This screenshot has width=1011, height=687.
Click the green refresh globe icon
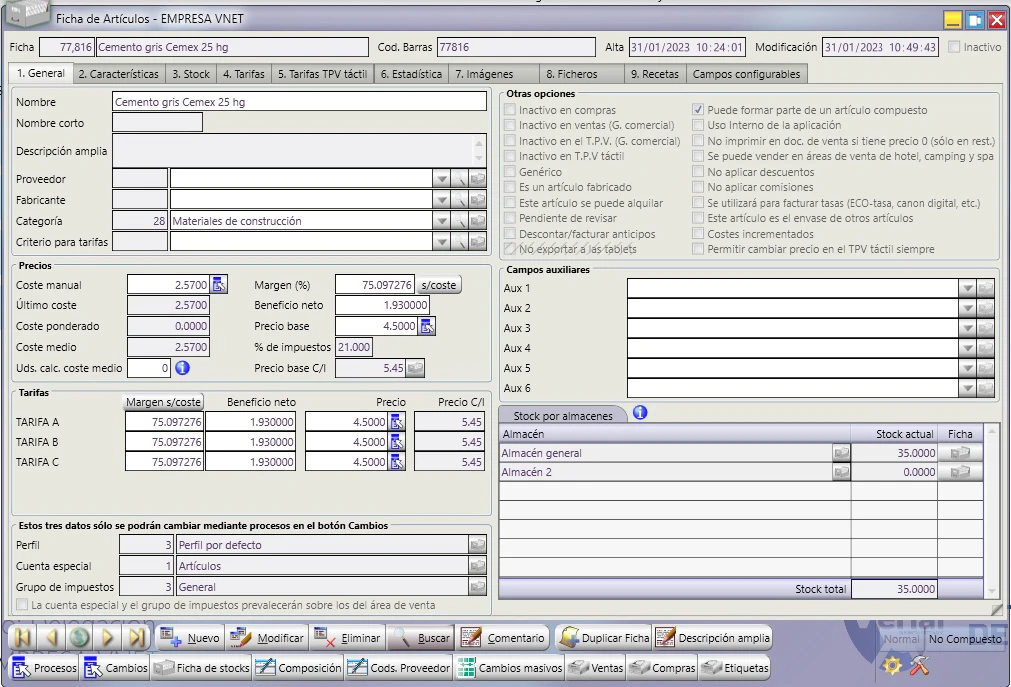(x=80, y=638)
